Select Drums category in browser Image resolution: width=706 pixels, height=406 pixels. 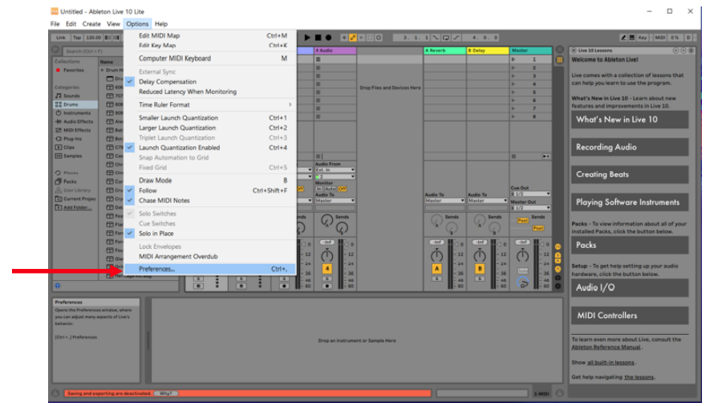tap(75, 104)
